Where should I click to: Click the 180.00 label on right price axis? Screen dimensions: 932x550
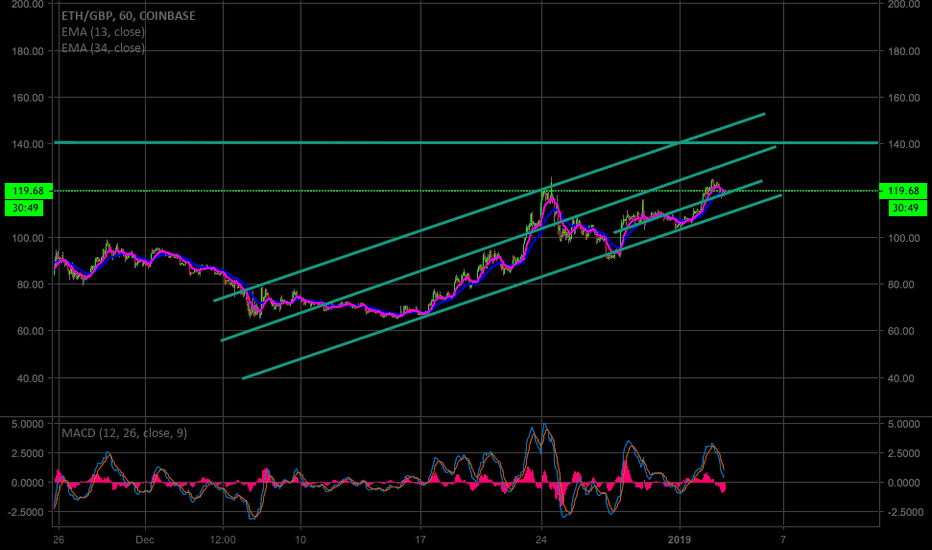pos(904,52)
